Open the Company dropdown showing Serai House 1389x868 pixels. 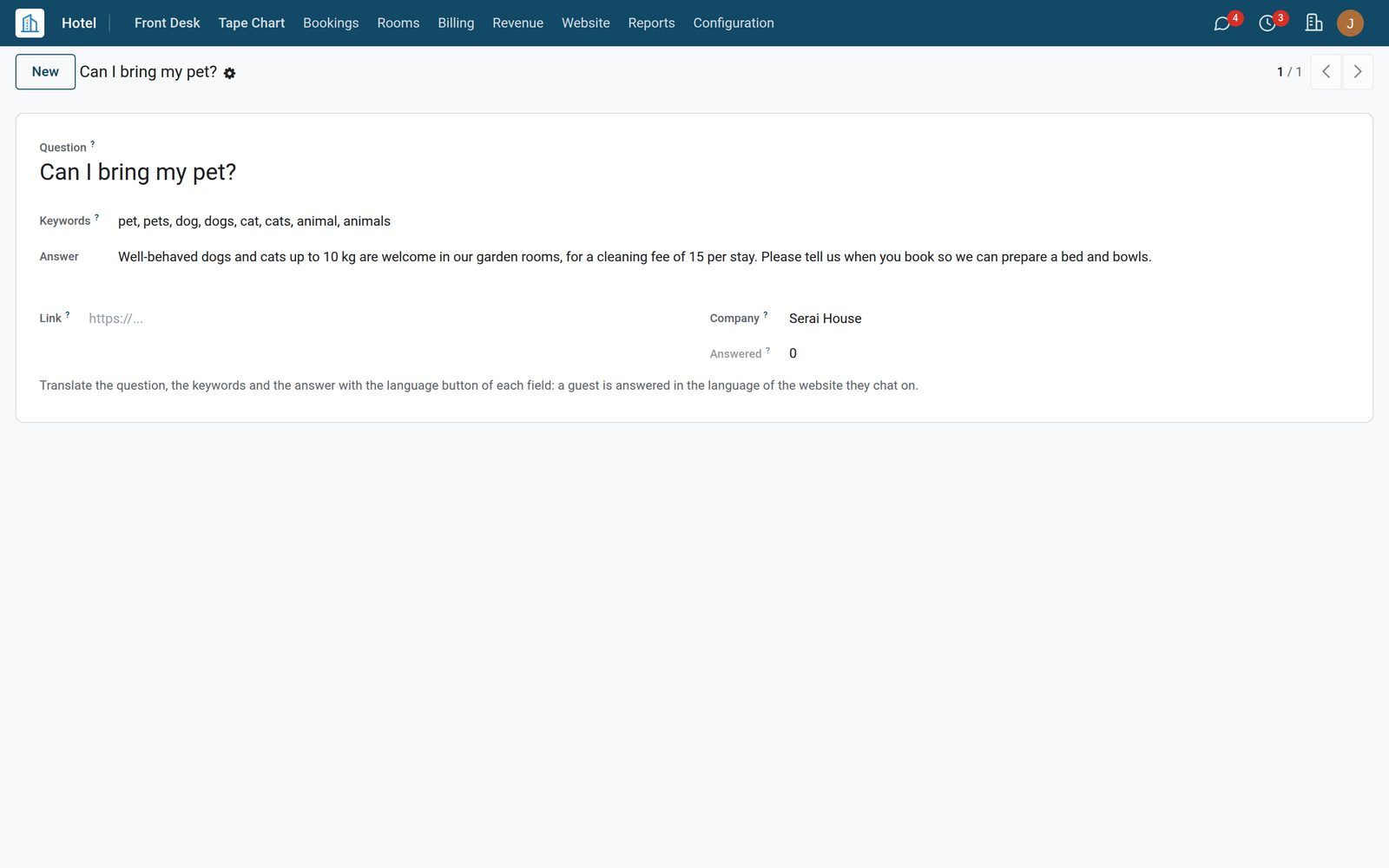[x=1069, y=319]
